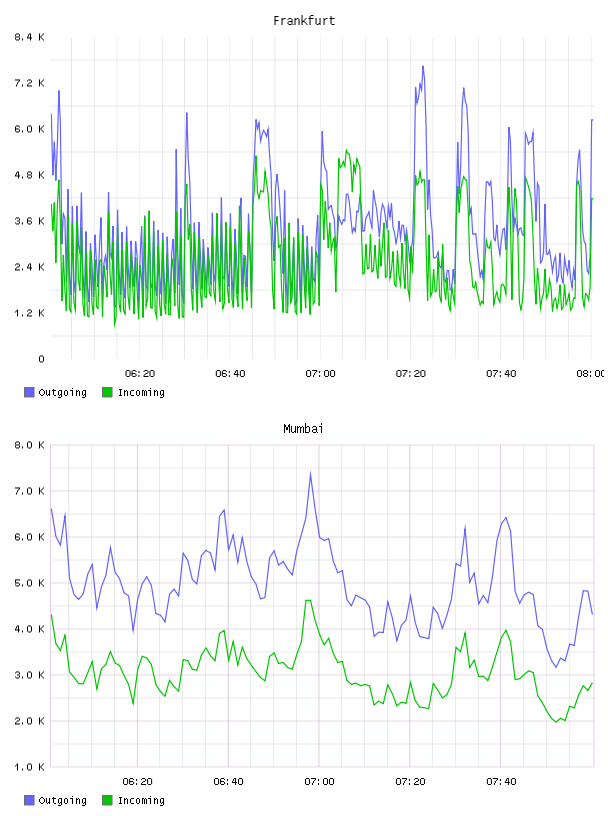The height and width of the screenshot is (816, 608).
Task: Select the Incoming legend label under Frankfurt
Action: click(x=141, y=393)
